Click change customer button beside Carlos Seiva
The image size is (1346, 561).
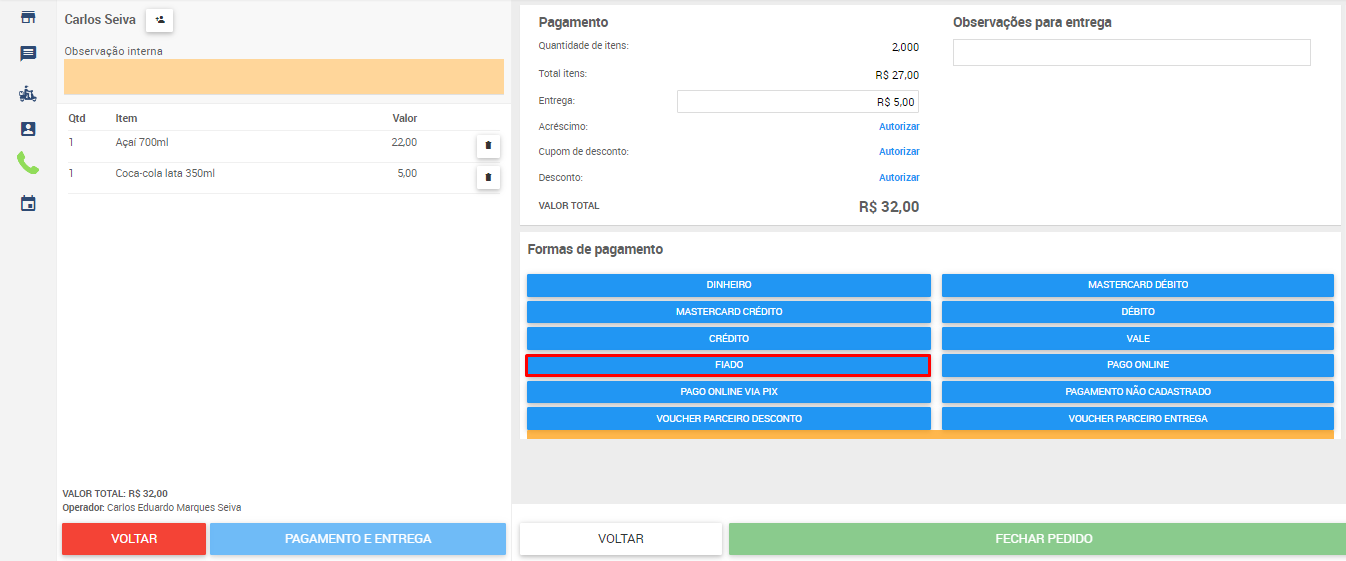pyautogui.click(x=160, y=19)
